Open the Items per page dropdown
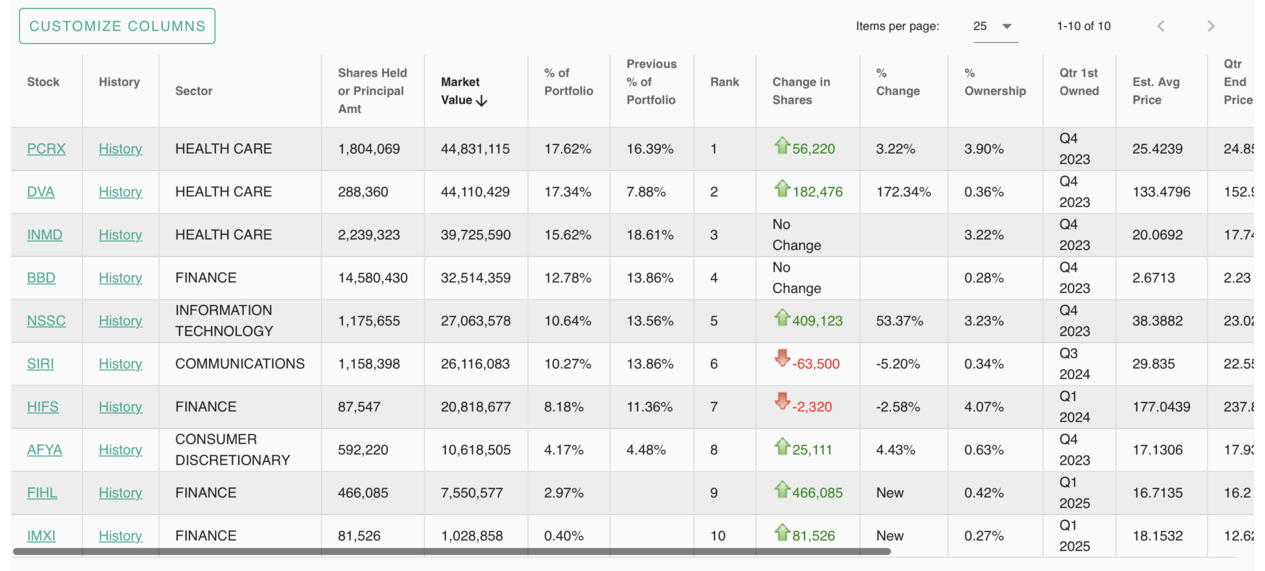This screenshot has height=571, width=1265. click(993, 27)
